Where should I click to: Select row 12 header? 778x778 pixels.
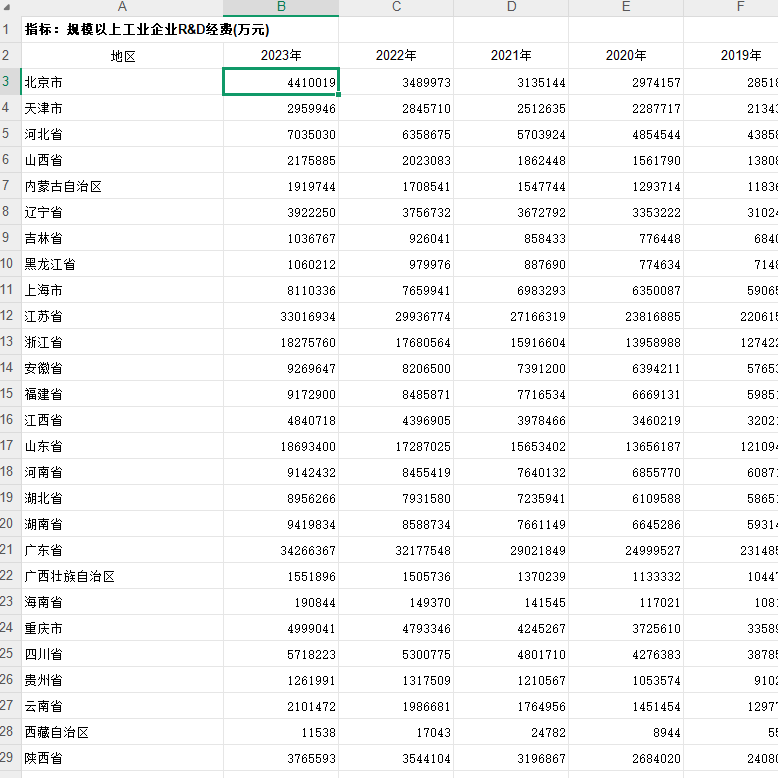[10, 316]
